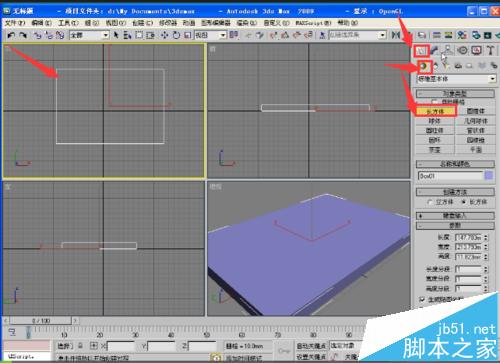The width and height of the screenshot is (500, 363).
Task: Select the Lights category icon
Action: click(446, 66)
